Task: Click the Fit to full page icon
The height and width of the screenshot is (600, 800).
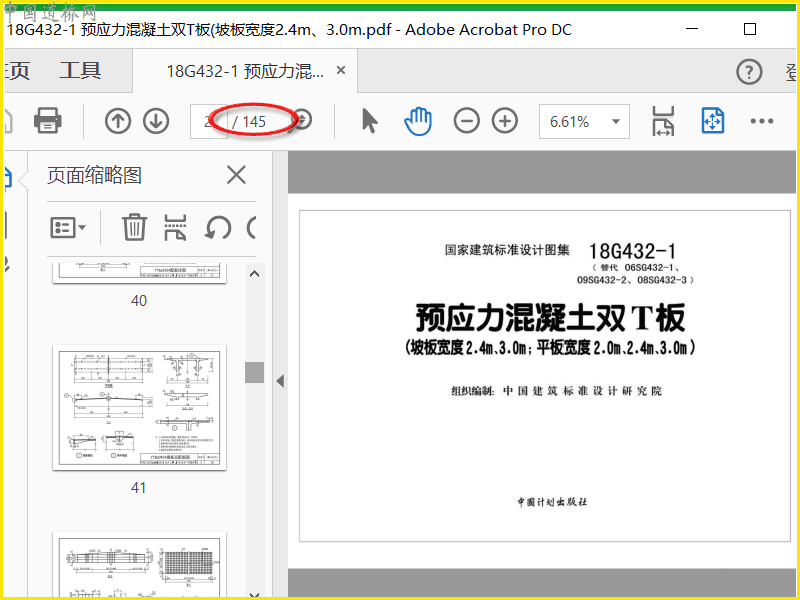Action: tap(713, 121)
